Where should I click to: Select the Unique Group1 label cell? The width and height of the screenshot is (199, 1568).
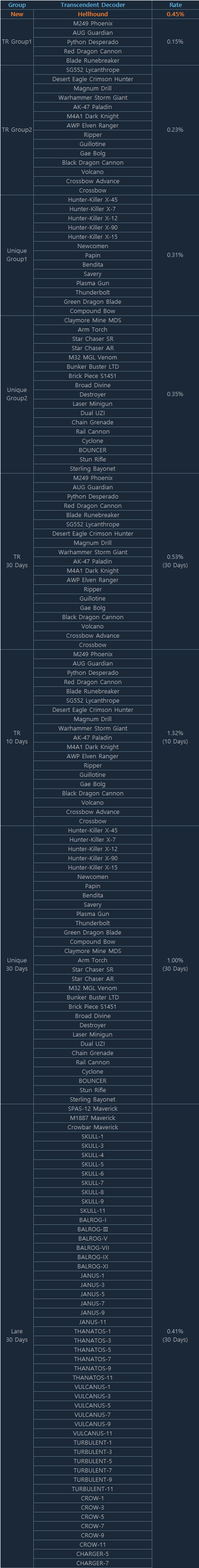pos(17,255)
